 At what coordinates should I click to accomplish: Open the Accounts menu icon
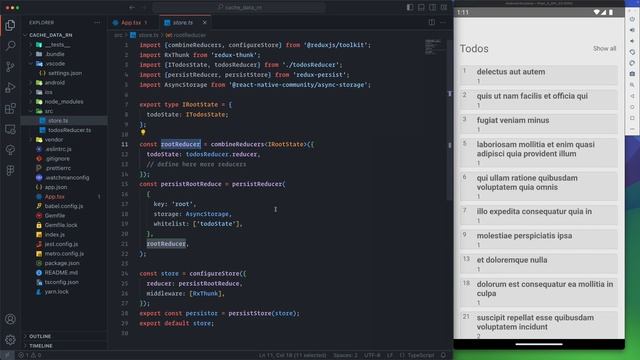[x=10, y=319]
